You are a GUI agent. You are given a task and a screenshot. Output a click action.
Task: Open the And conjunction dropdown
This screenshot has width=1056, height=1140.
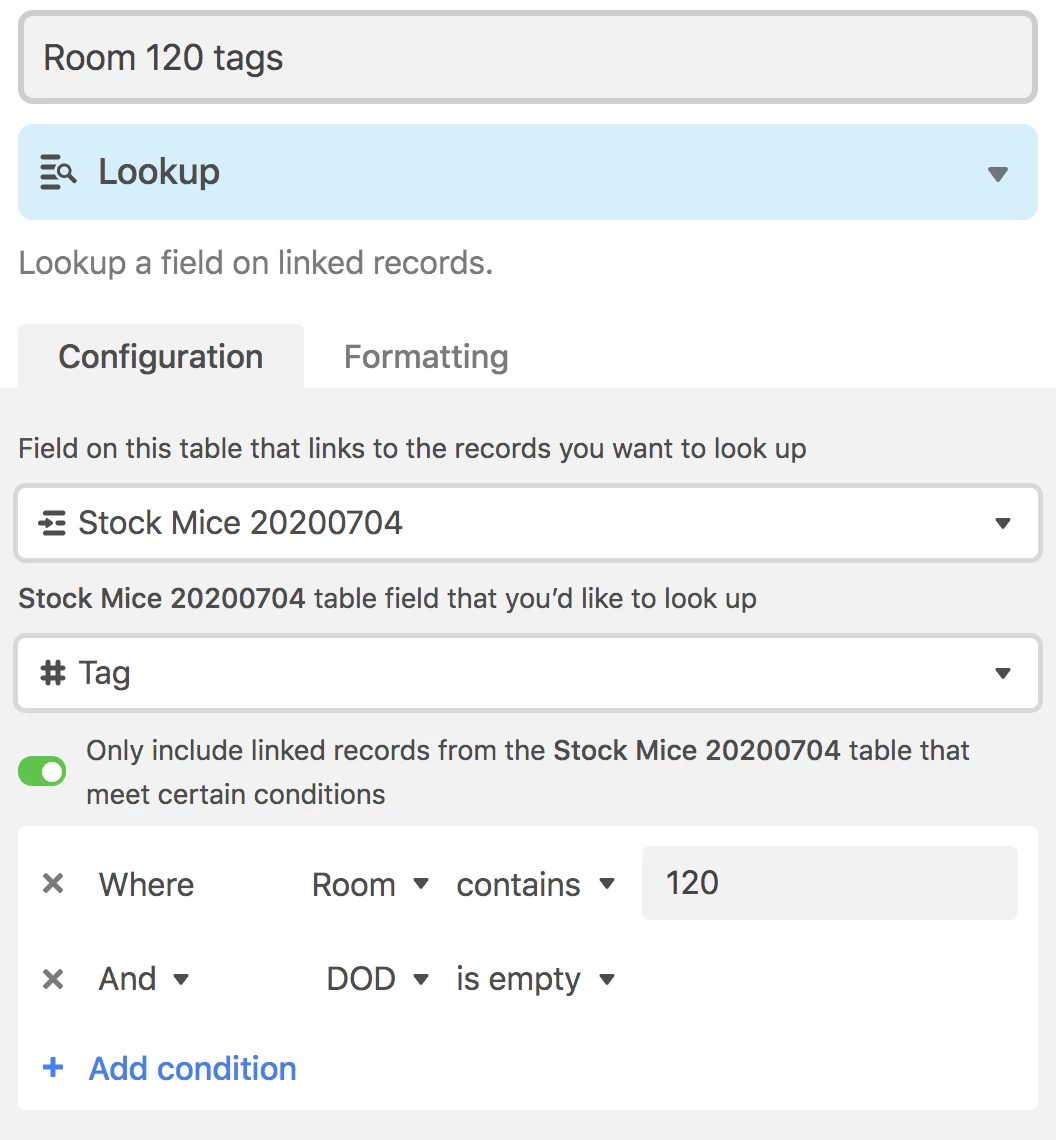(x=144, y=979)
